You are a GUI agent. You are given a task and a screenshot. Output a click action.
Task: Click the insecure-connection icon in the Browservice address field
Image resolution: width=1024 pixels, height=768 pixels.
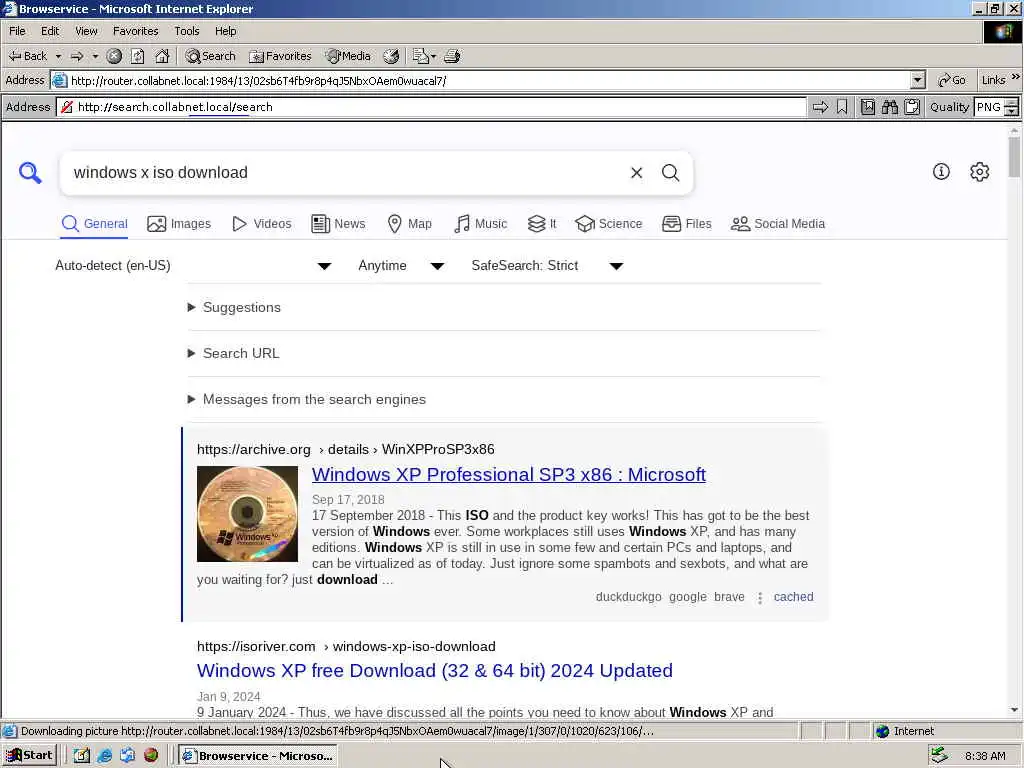tap(67, 107)
